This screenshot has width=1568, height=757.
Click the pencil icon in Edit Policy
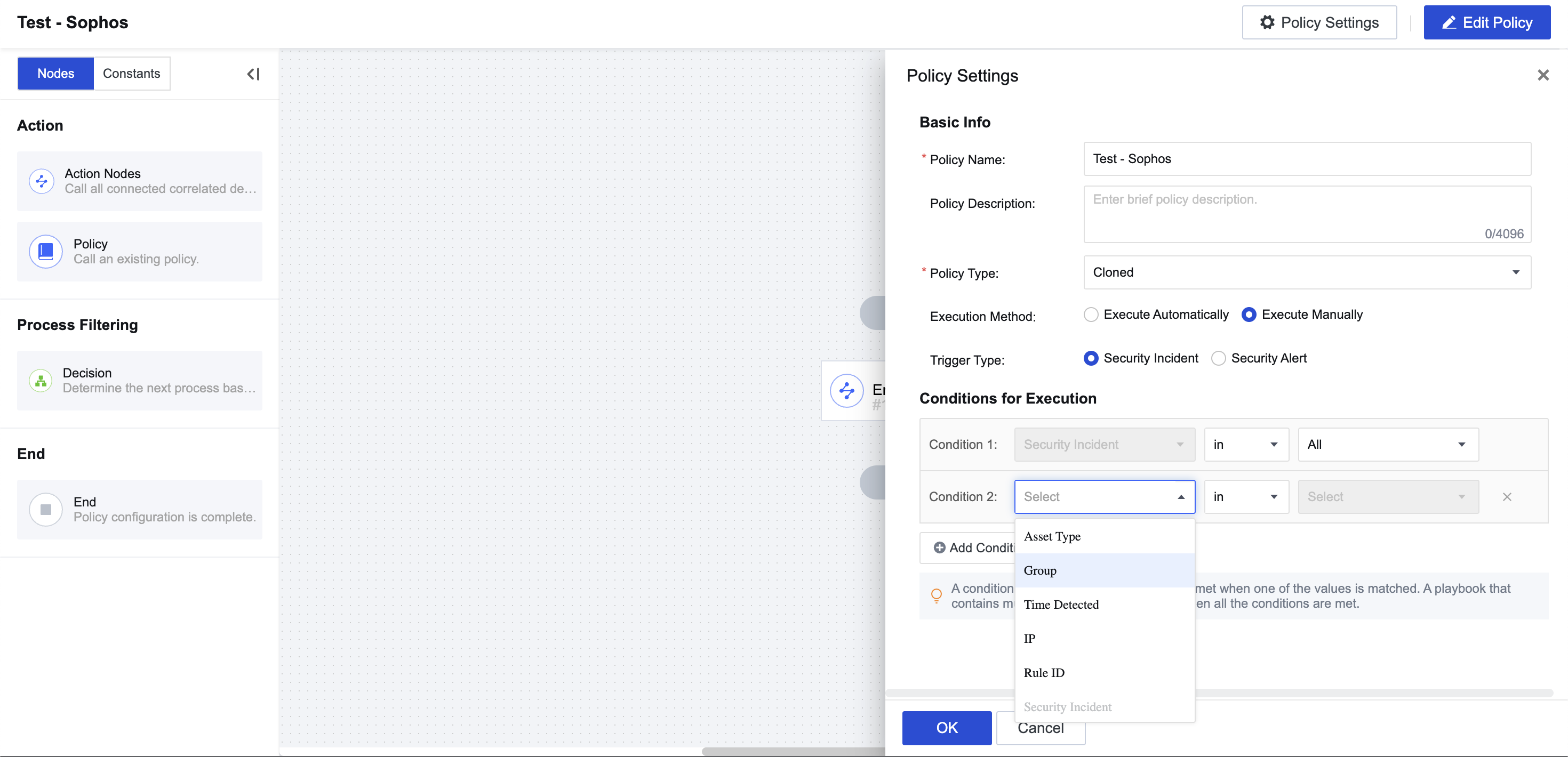(1449, 22)
